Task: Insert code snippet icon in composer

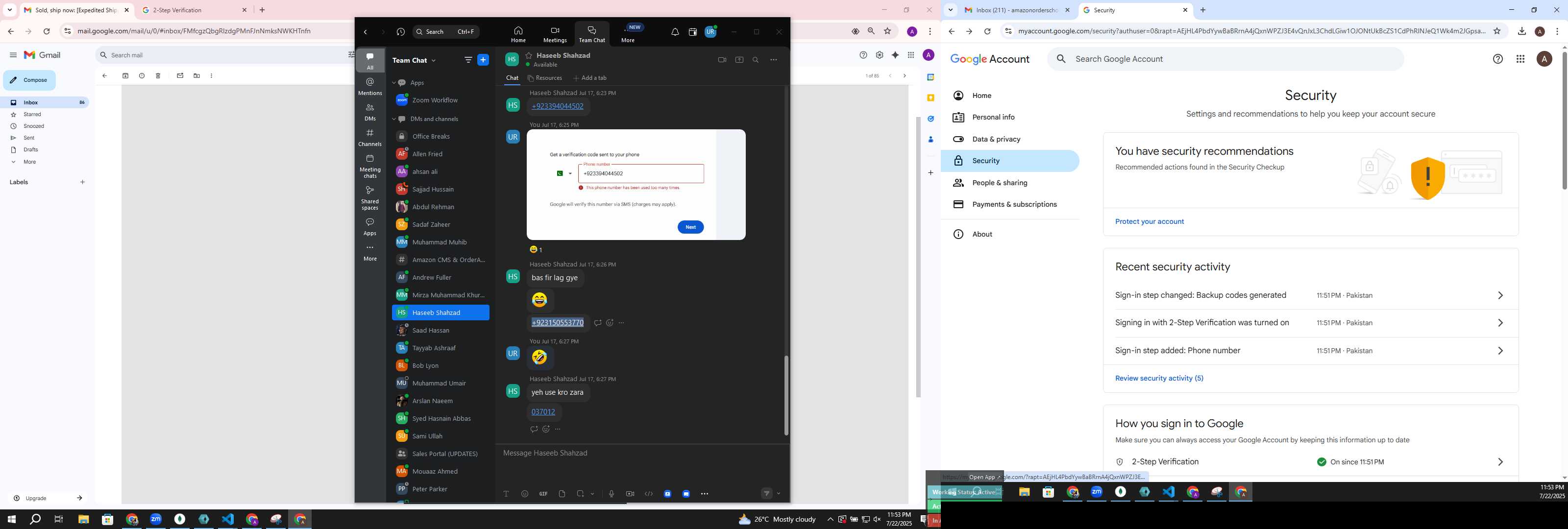Action: [x=649, y=494]
